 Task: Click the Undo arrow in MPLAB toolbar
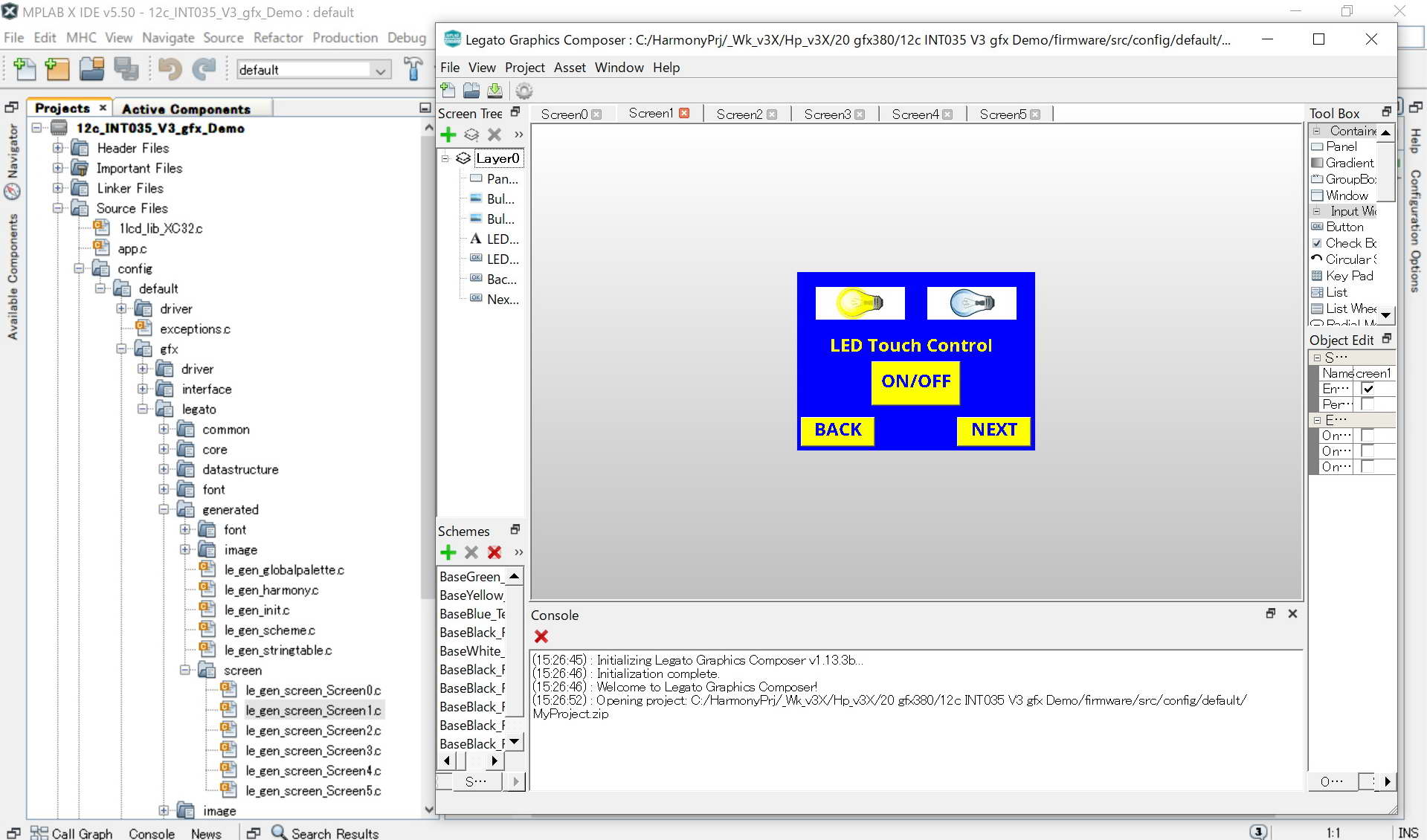click(170, 69)
